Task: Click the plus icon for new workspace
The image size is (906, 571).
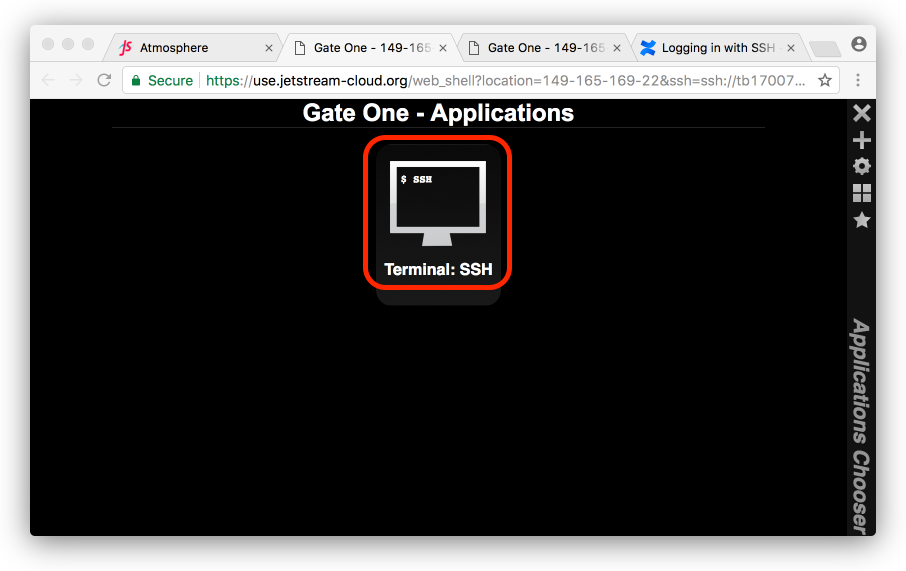Action: click(x=861, y=140)
